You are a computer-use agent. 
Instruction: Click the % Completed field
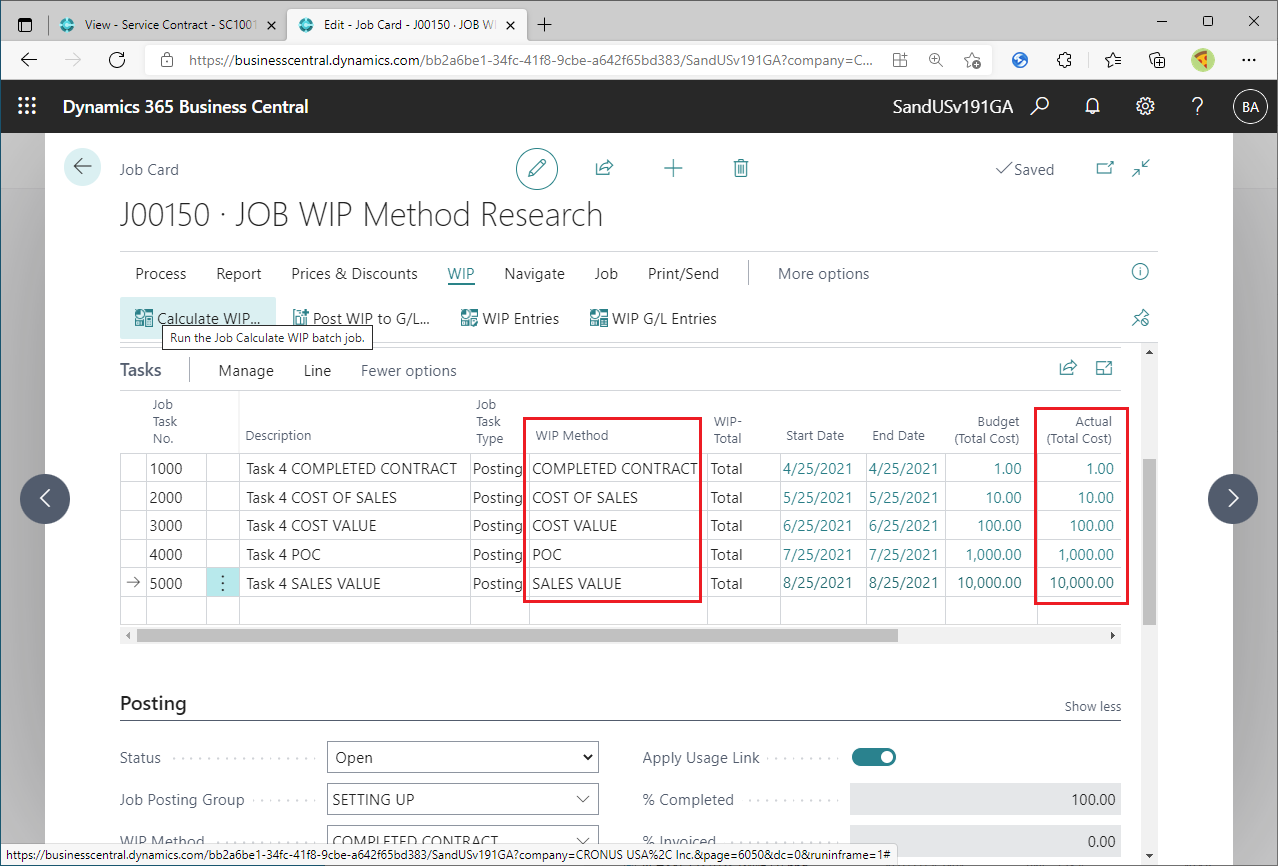(x=984, y=799)
